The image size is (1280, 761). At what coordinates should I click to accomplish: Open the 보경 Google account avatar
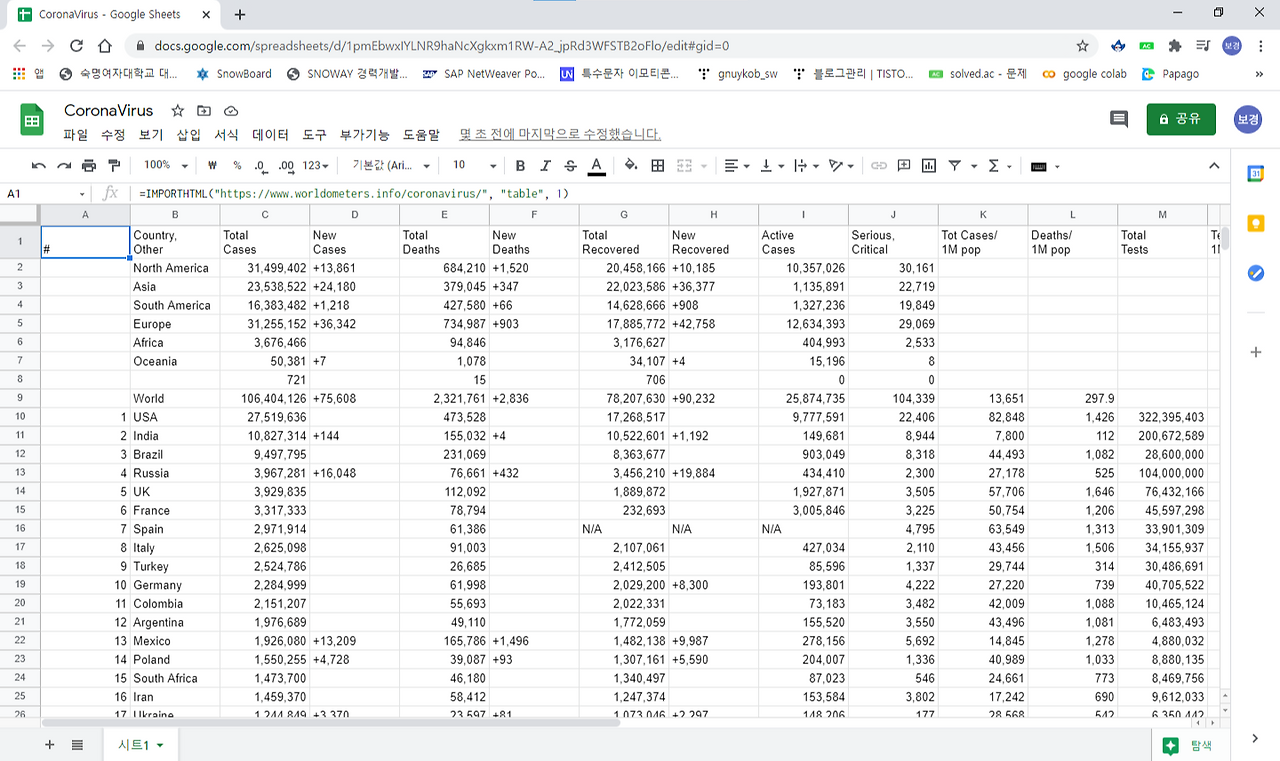point(1247,119)
